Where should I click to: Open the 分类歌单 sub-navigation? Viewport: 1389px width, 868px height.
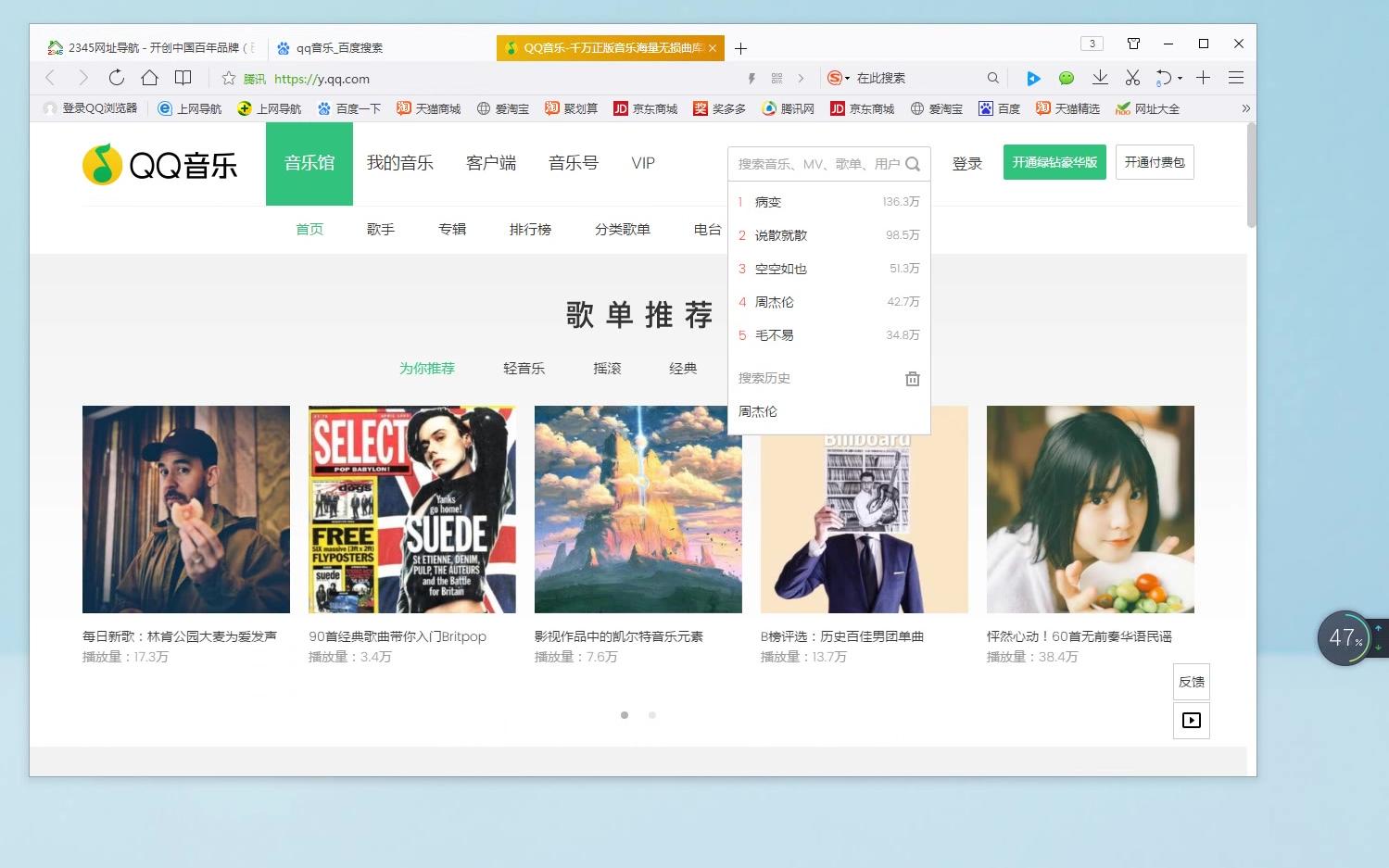point(623,229)
